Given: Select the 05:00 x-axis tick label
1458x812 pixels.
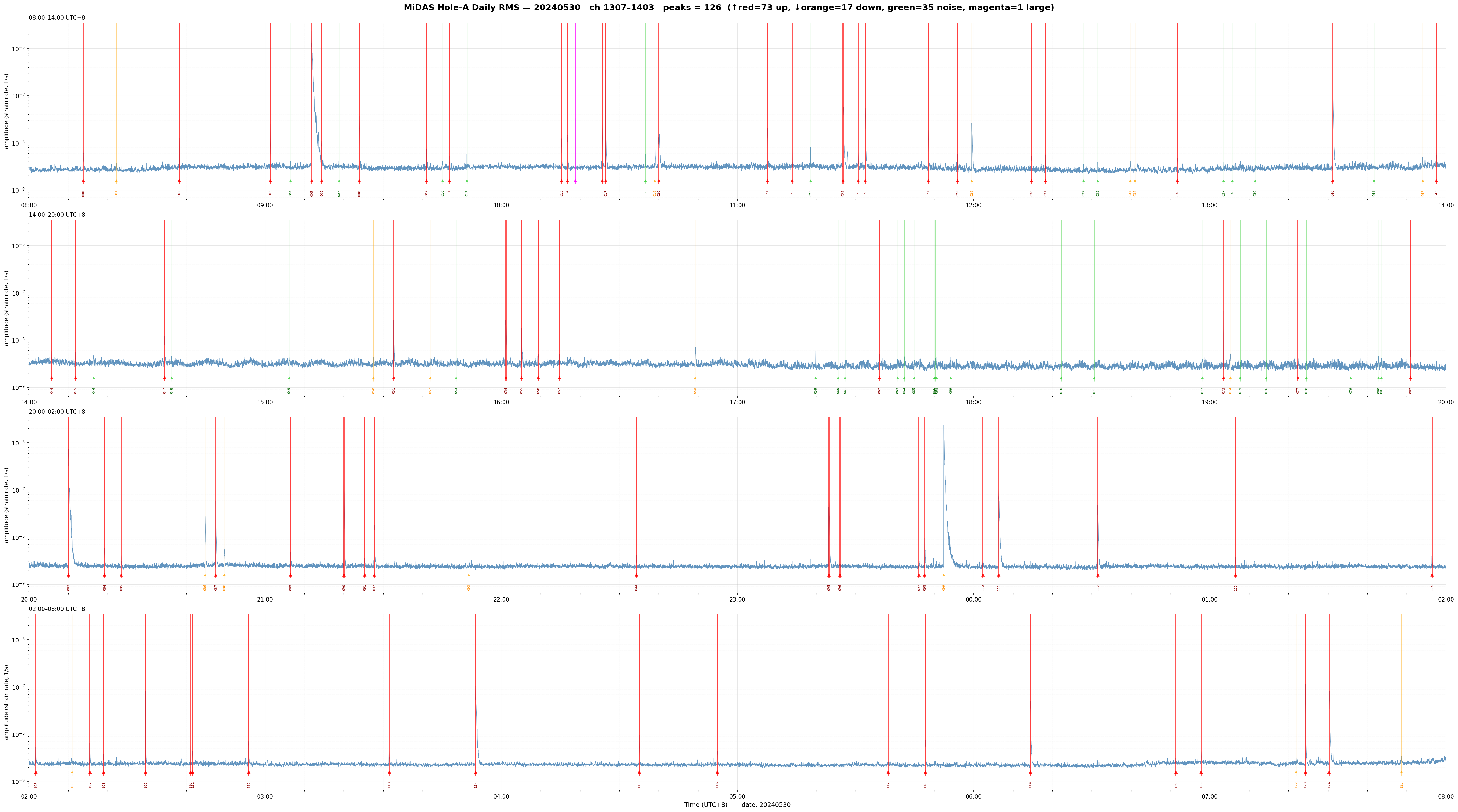Looking at the screenshot, I should 737,797.
